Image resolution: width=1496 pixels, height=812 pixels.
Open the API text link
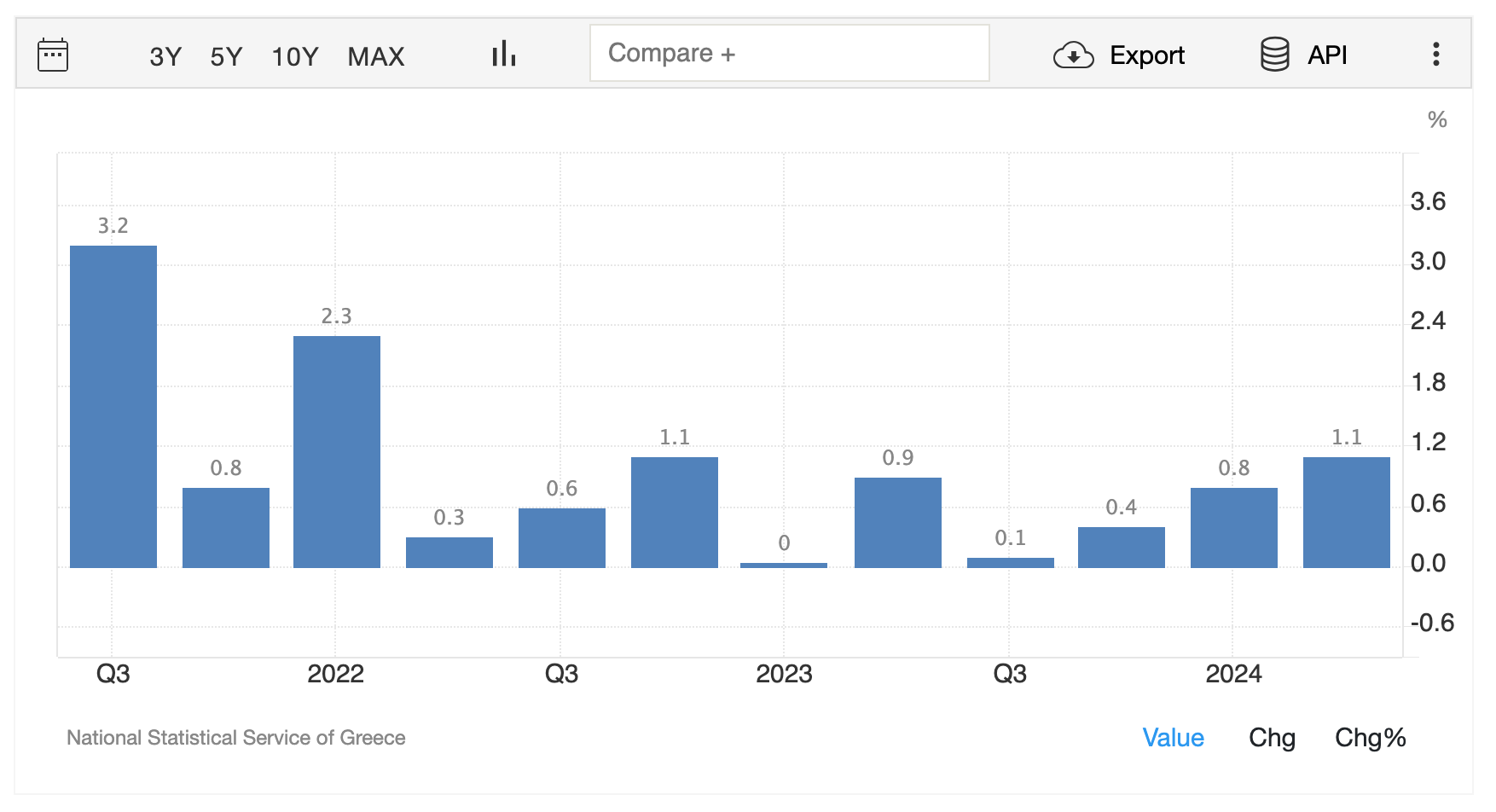(x=1327, y=55)
